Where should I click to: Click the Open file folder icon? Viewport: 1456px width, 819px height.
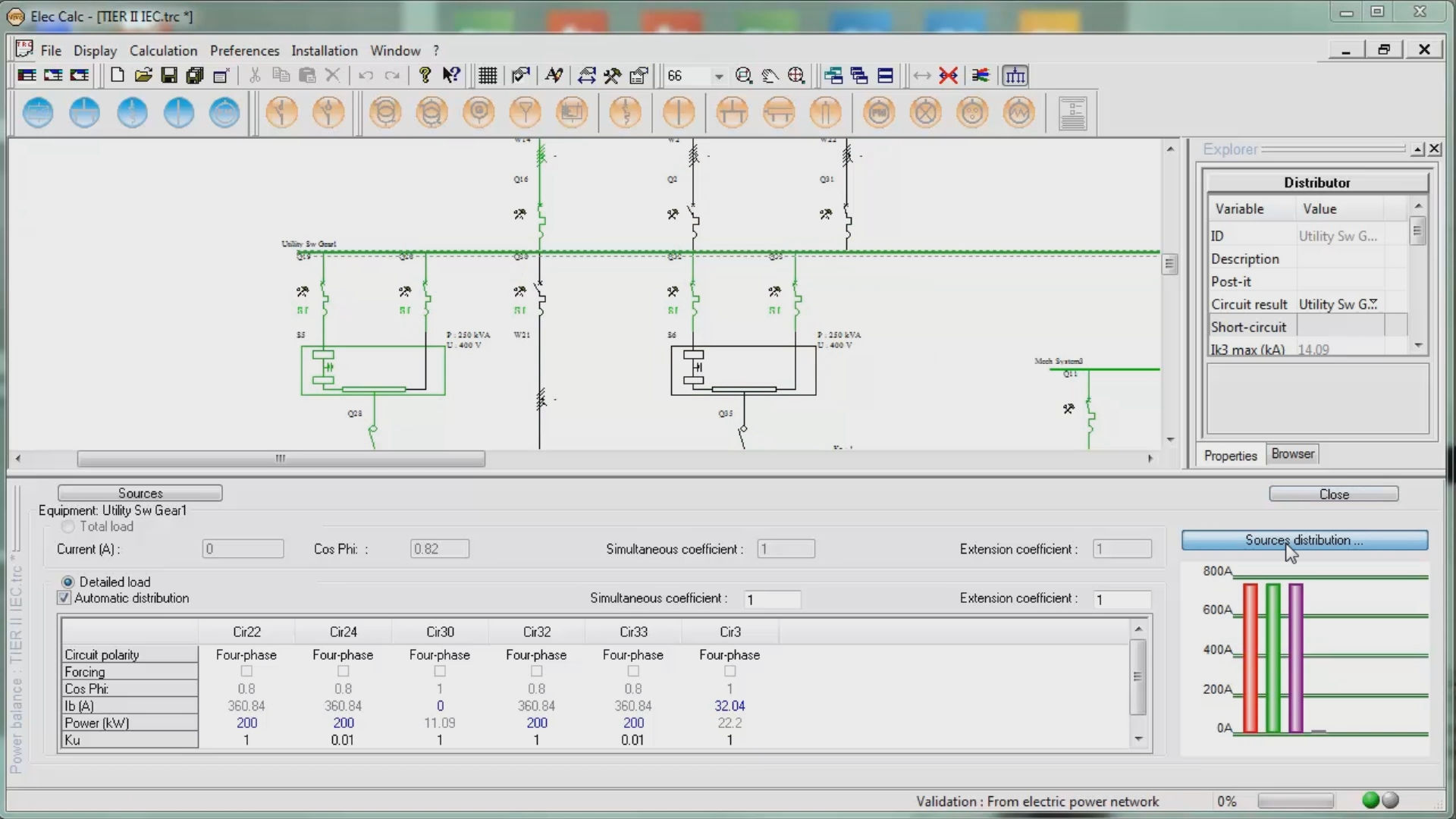[x=143, y=75]
